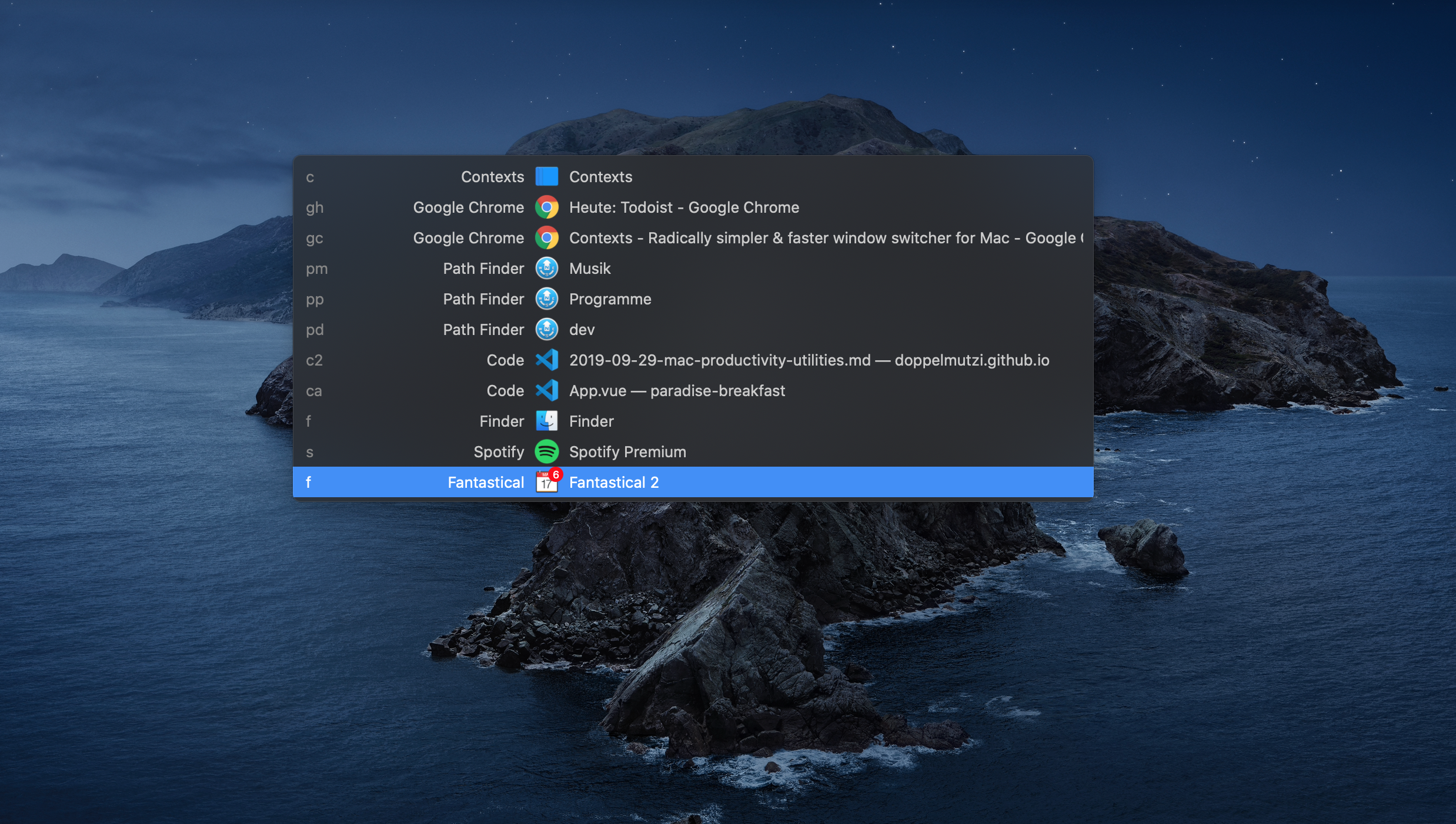Open 'App.vue — paradise-breakfast' window title
Screen dimensions: 1456x824
(x=677, y=391)
